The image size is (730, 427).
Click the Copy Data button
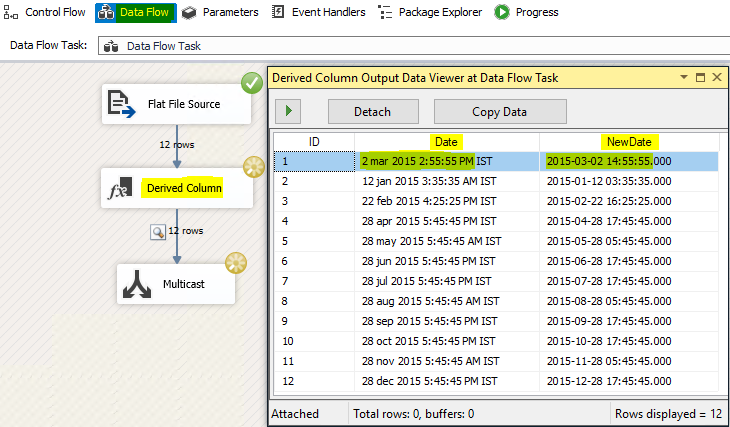(x=500, y=111)
